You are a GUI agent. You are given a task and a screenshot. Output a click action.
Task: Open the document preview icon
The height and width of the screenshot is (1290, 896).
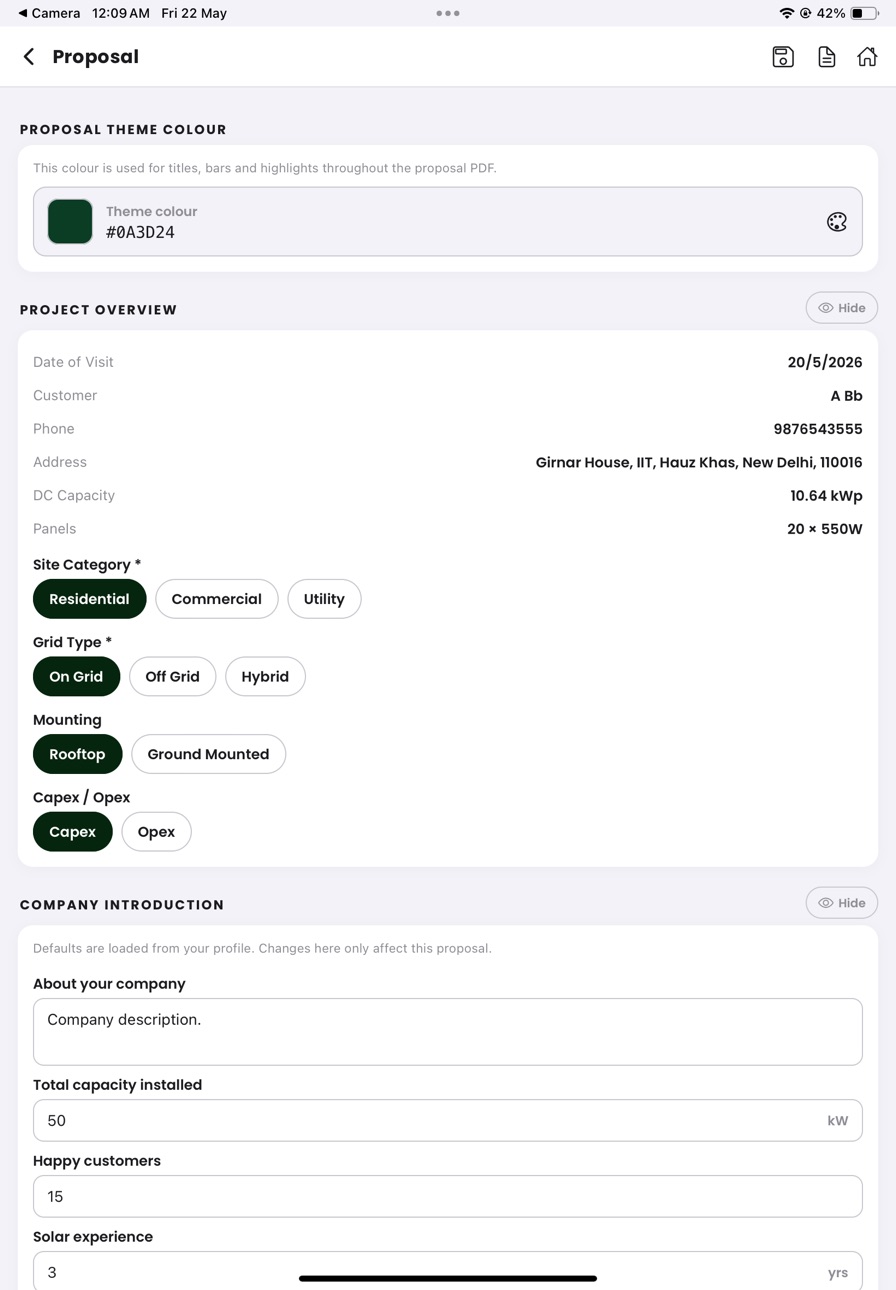coord(826,57)
